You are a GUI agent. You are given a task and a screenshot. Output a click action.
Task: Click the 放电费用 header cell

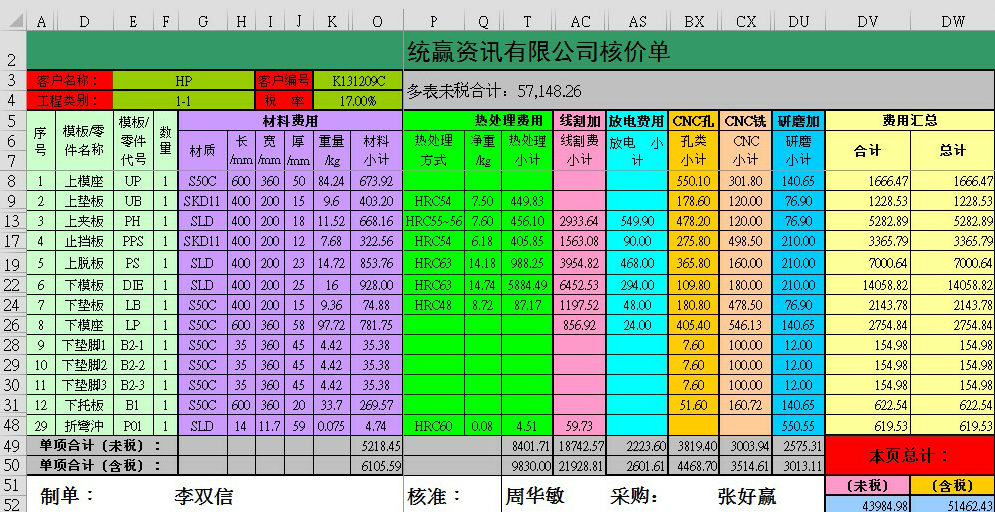tap(636, 121)
